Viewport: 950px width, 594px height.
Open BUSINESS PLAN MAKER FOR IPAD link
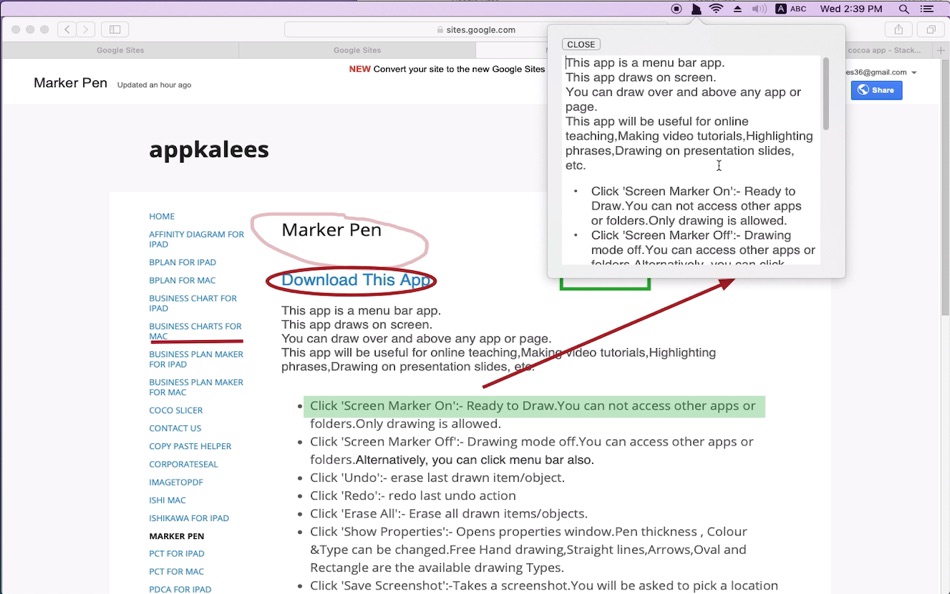coord(196,359)
